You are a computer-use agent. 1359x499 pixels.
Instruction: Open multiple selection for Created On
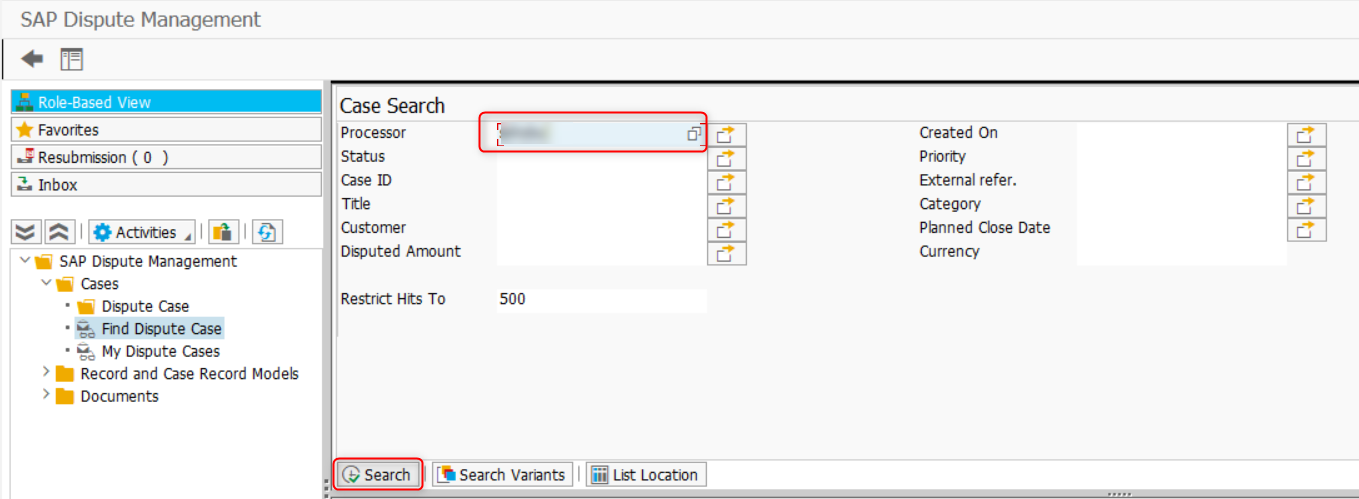tap(1306, 134)
